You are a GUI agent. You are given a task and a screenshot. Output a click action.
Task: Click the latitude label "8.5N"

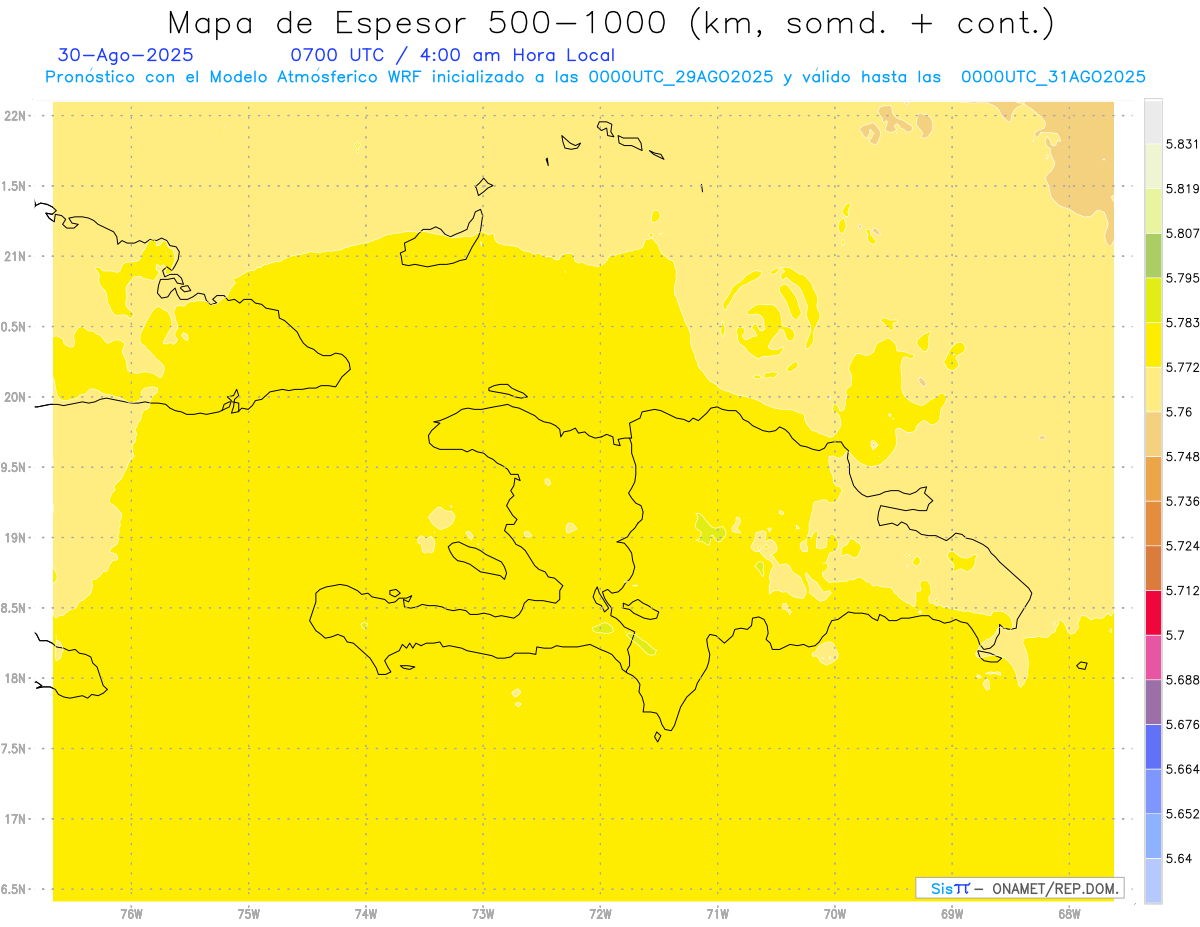(x=14, y=608)
